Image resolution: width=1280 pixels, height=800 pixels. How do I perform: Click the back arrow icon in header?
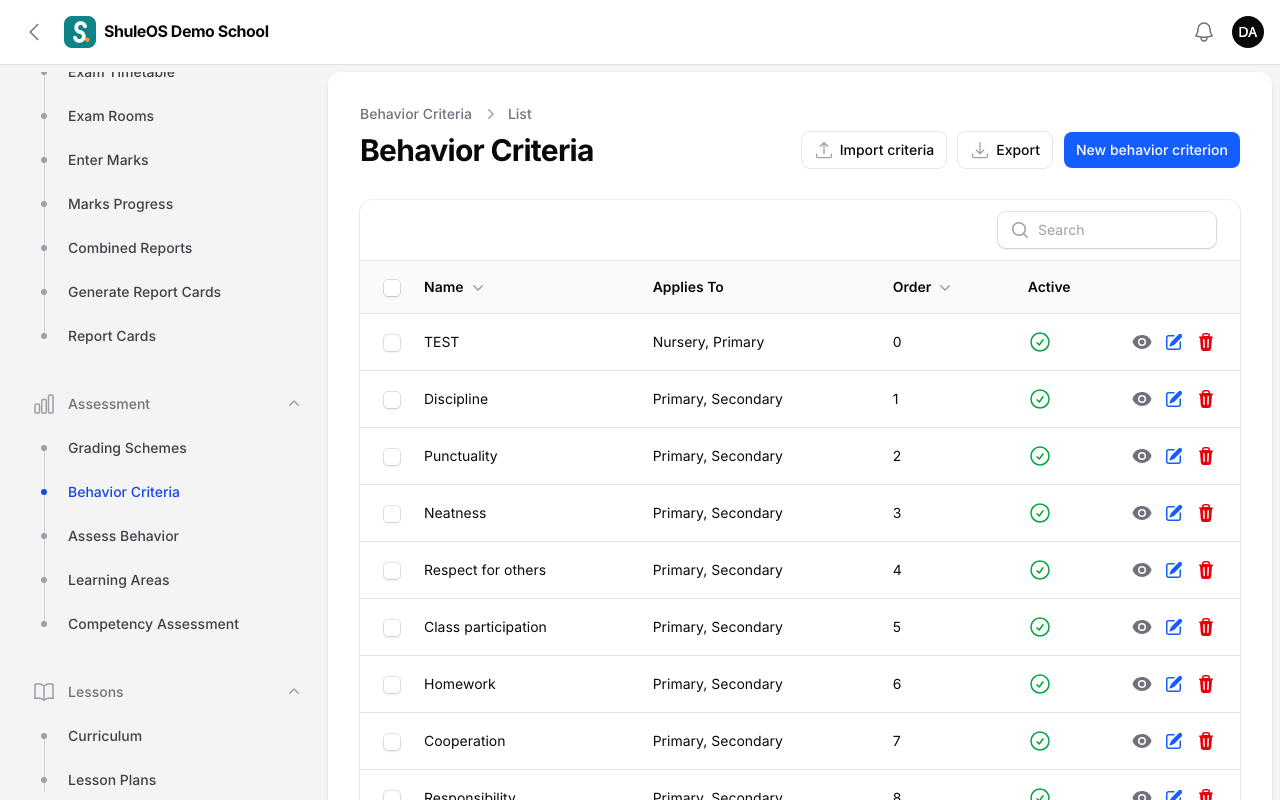pos(34,32)
